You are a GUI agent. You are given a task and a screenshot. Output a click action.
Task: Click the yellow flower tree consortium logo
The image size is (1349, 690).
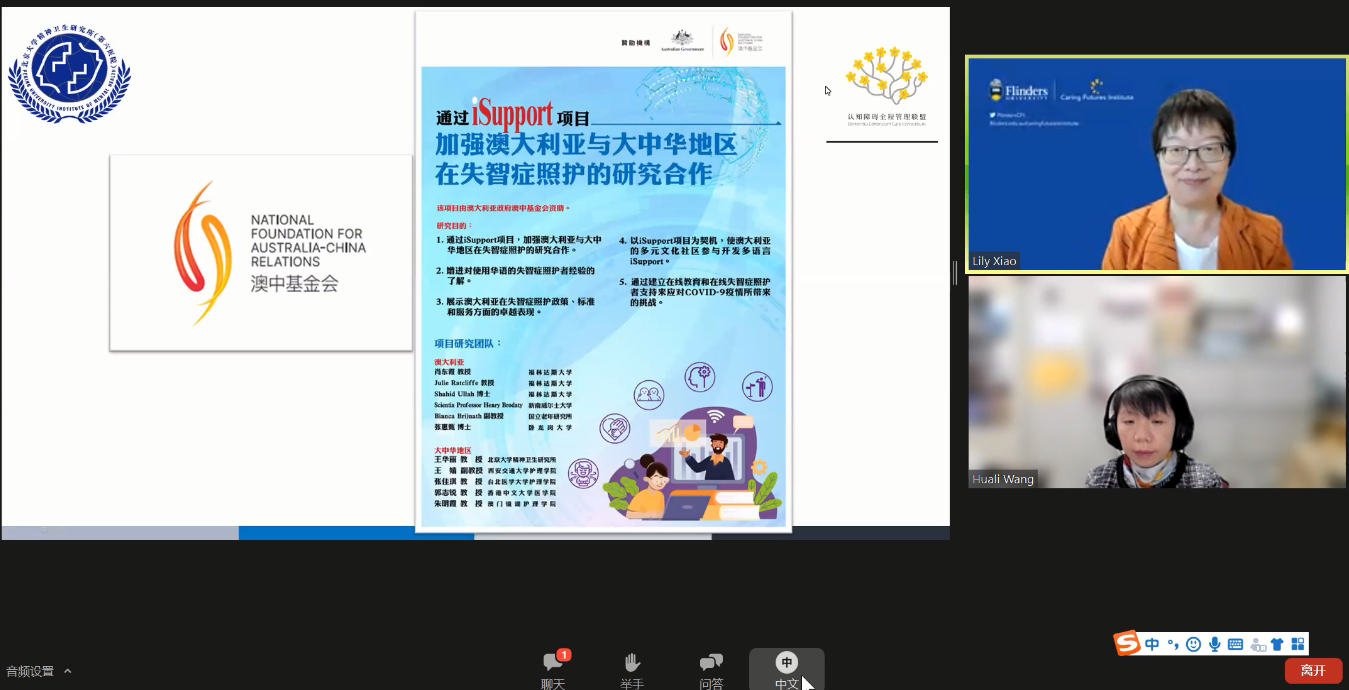pos(886,85)
